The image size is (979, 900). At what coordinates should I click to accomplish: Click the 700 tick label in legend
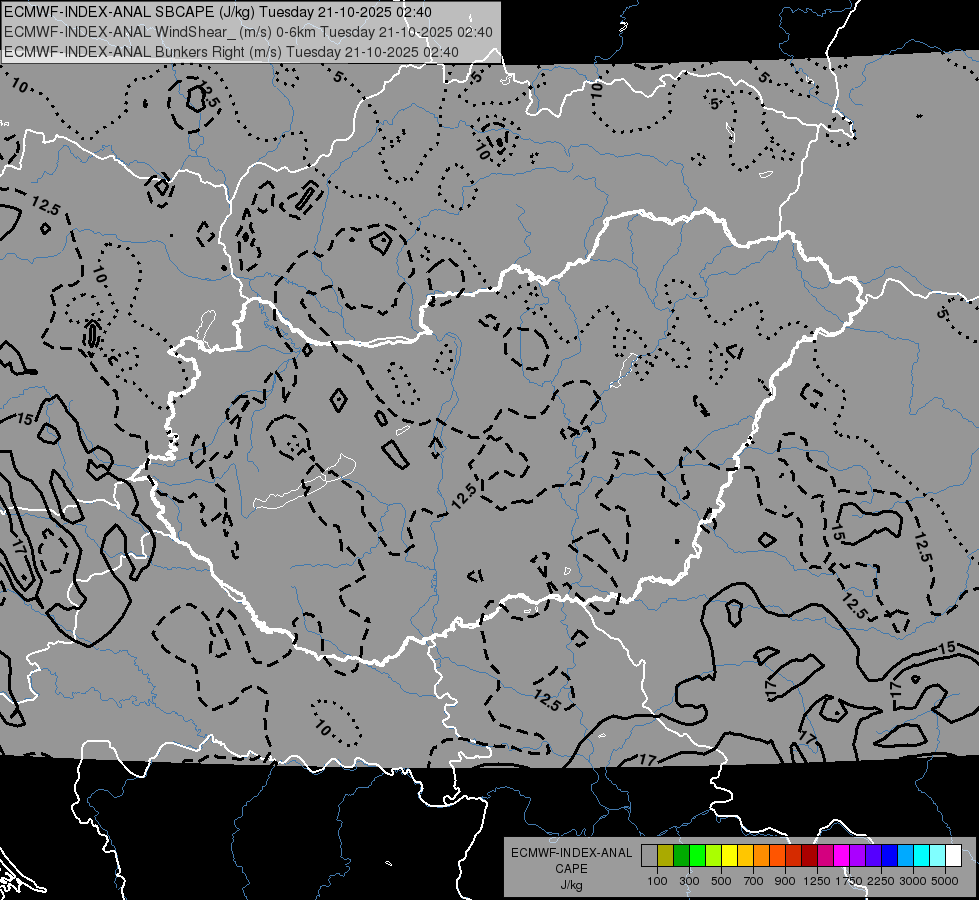tap(754, 881)
